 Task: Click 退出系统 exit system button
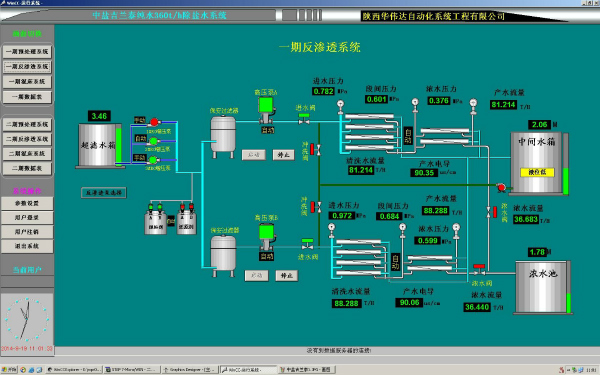tap(27, 246)
